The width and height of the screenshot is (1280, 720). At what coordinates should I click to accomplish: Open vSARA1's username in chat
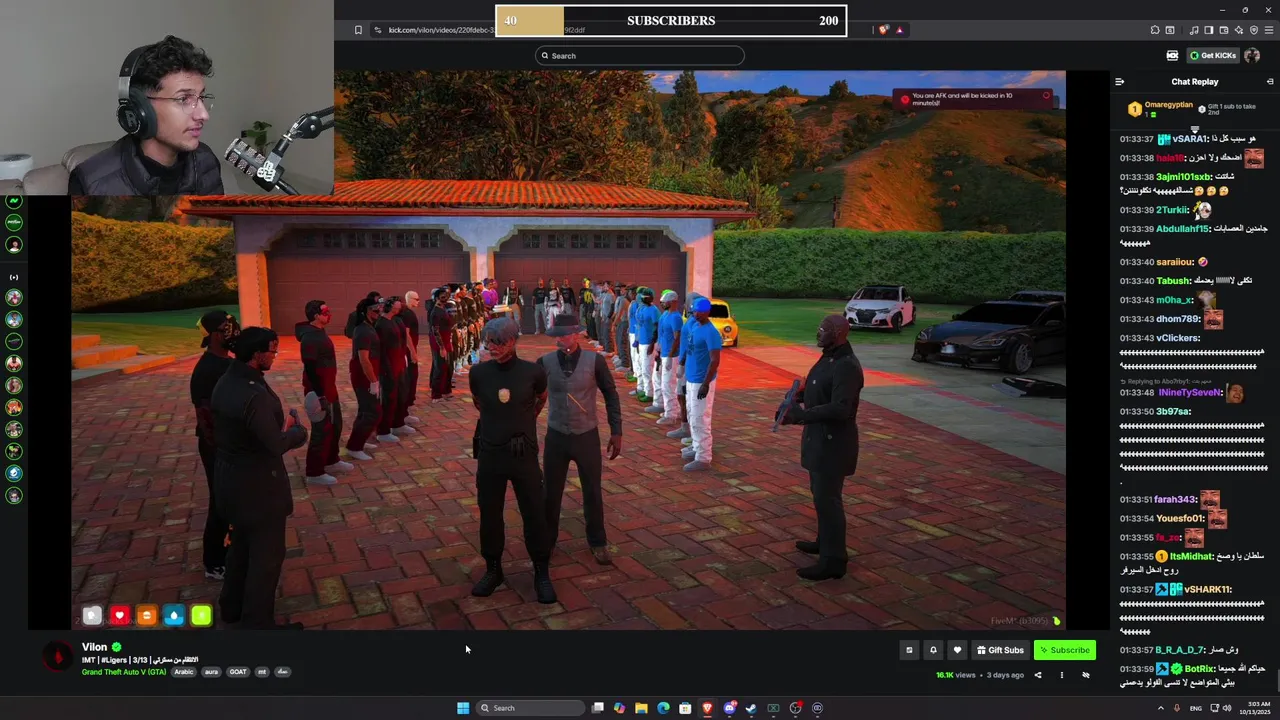(1189, 139)
